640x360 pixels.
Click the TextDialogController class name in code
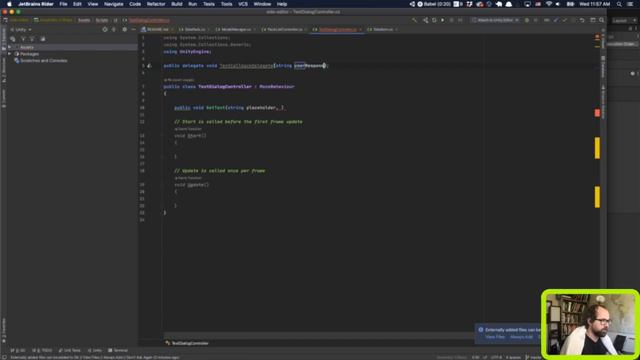point(225,87)
